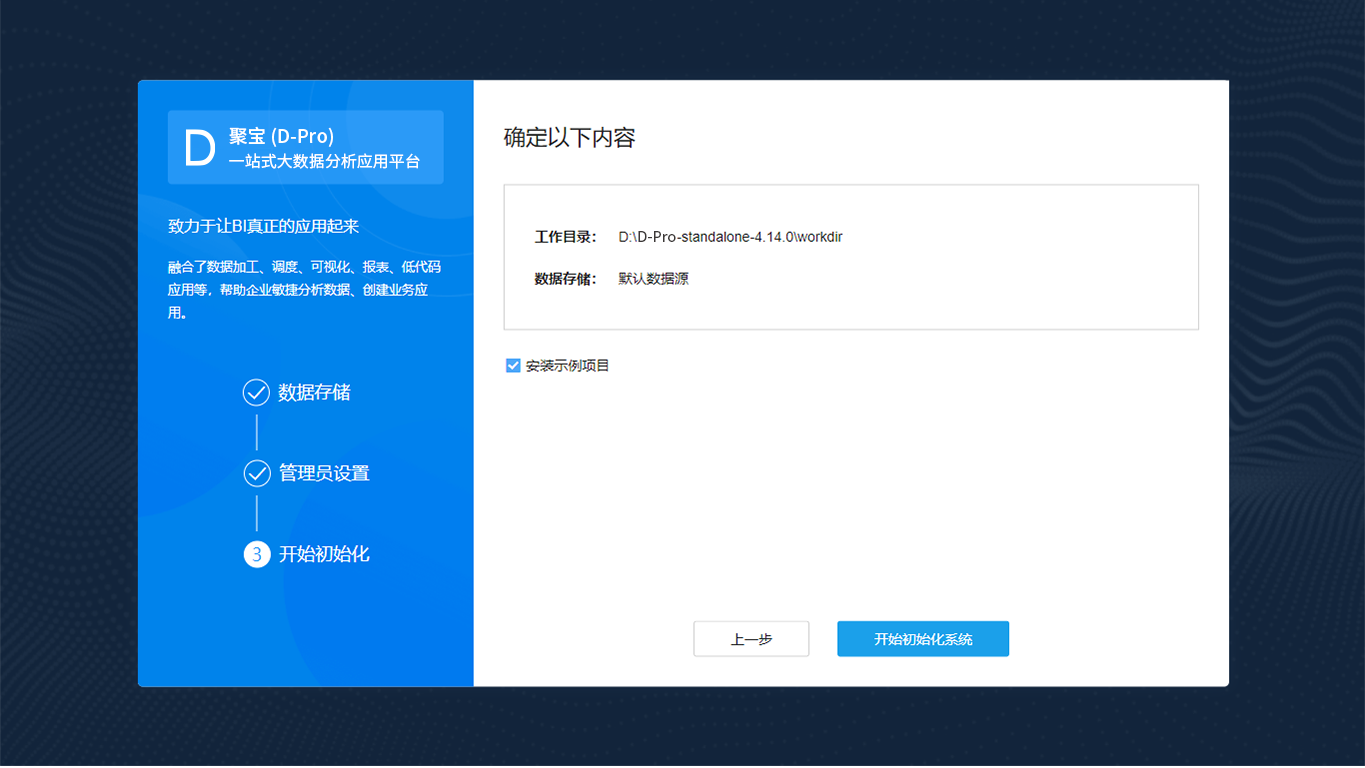This screenshot has width=1365, height=768.
Task: Click the 聚宝 (D-Pro) product title
Action: coord(281,137)
